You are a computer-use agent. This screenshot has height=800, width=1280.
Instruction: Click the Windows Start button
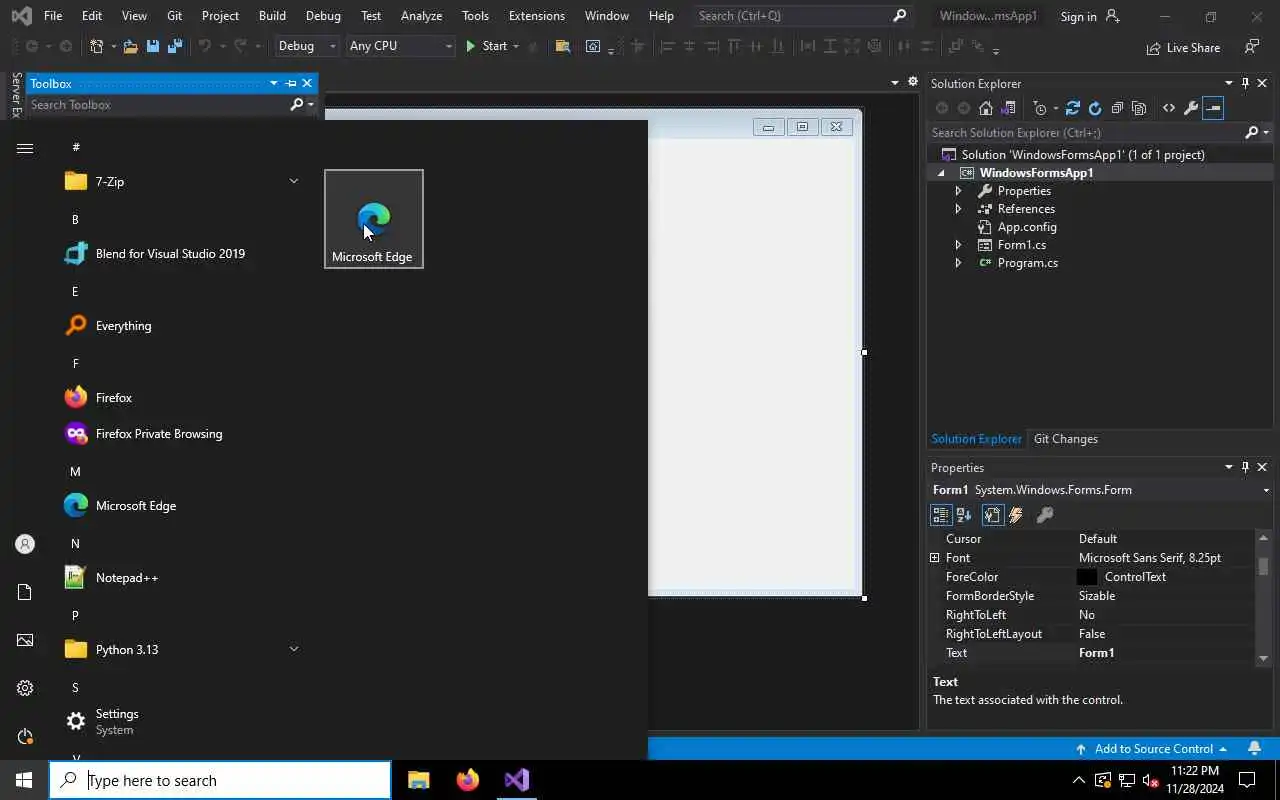pos(24,780)
